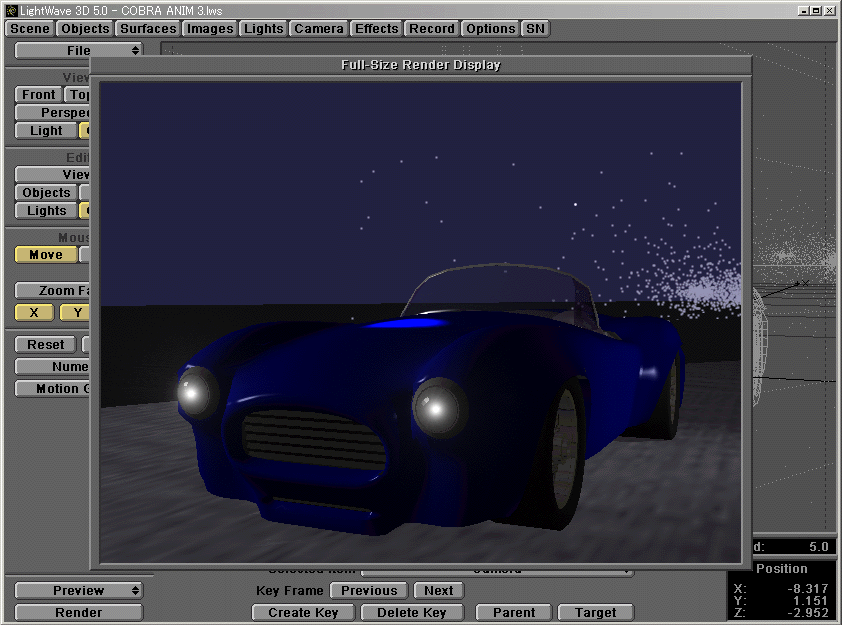Open the File dropdown
This screenshot has width=842, height=625.
[77, 50]
